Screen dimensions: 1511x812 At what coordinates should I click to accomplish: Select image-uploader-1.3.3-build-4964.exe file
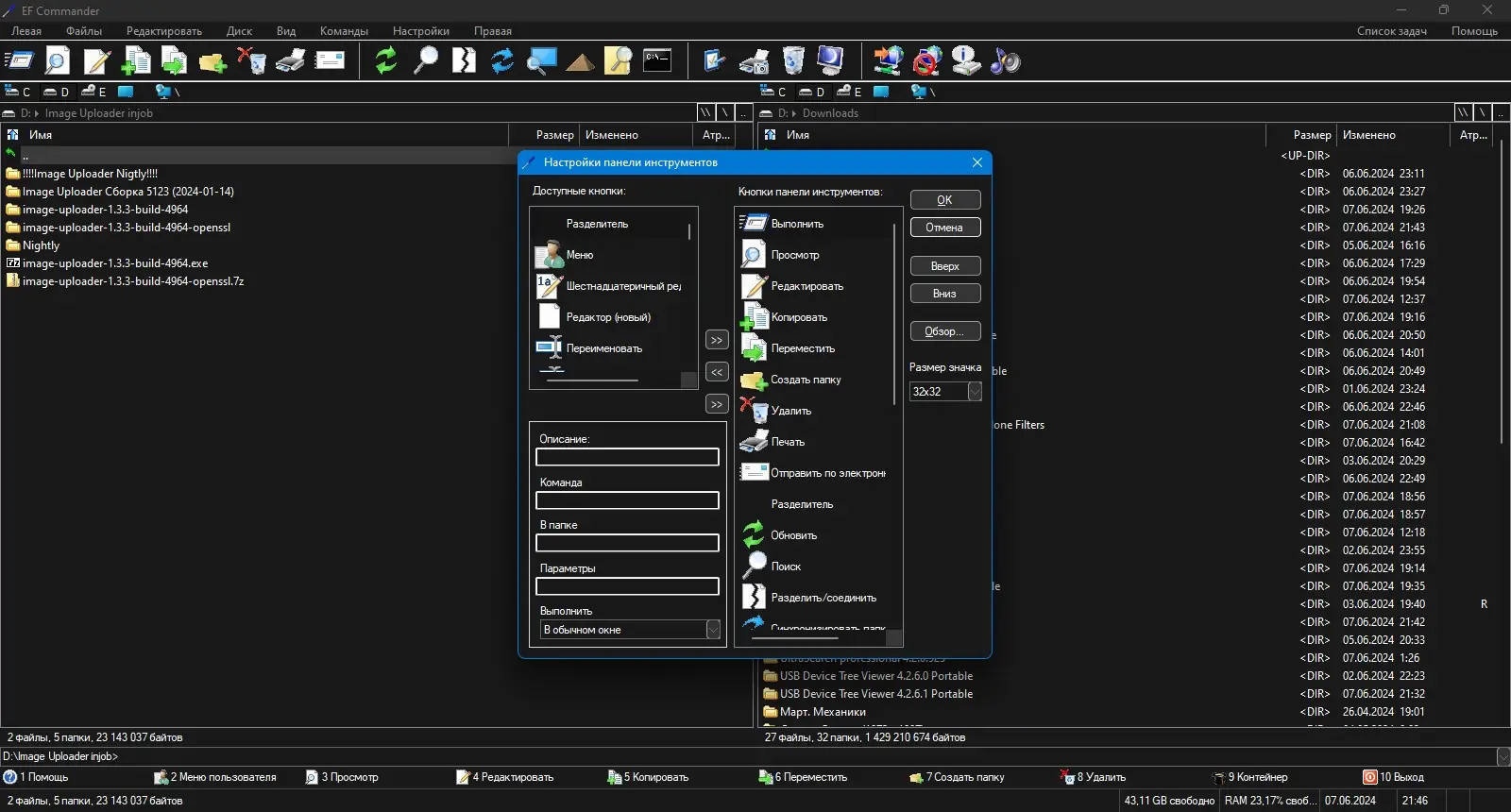[115, 263]
